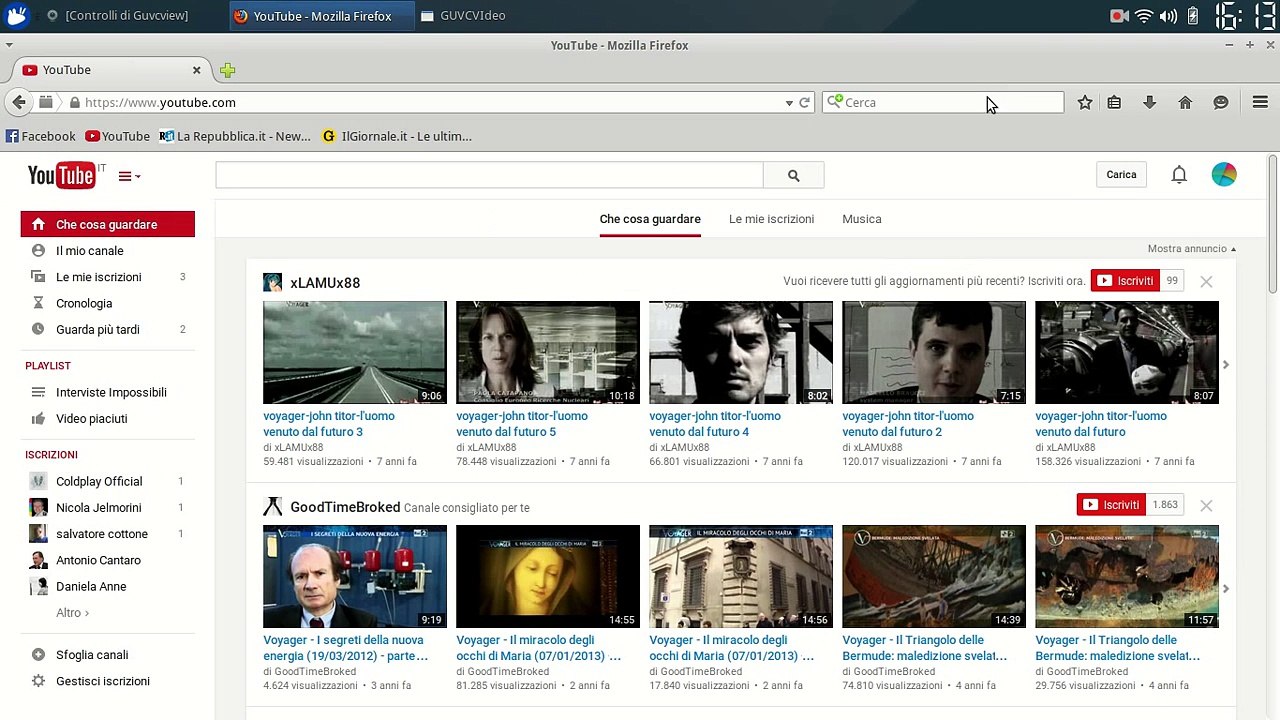Show next videos in GoodTimeBroked row
The width and height of the screenshot is (1280, 720).
pyautogui.click(x=1226, y=589)
